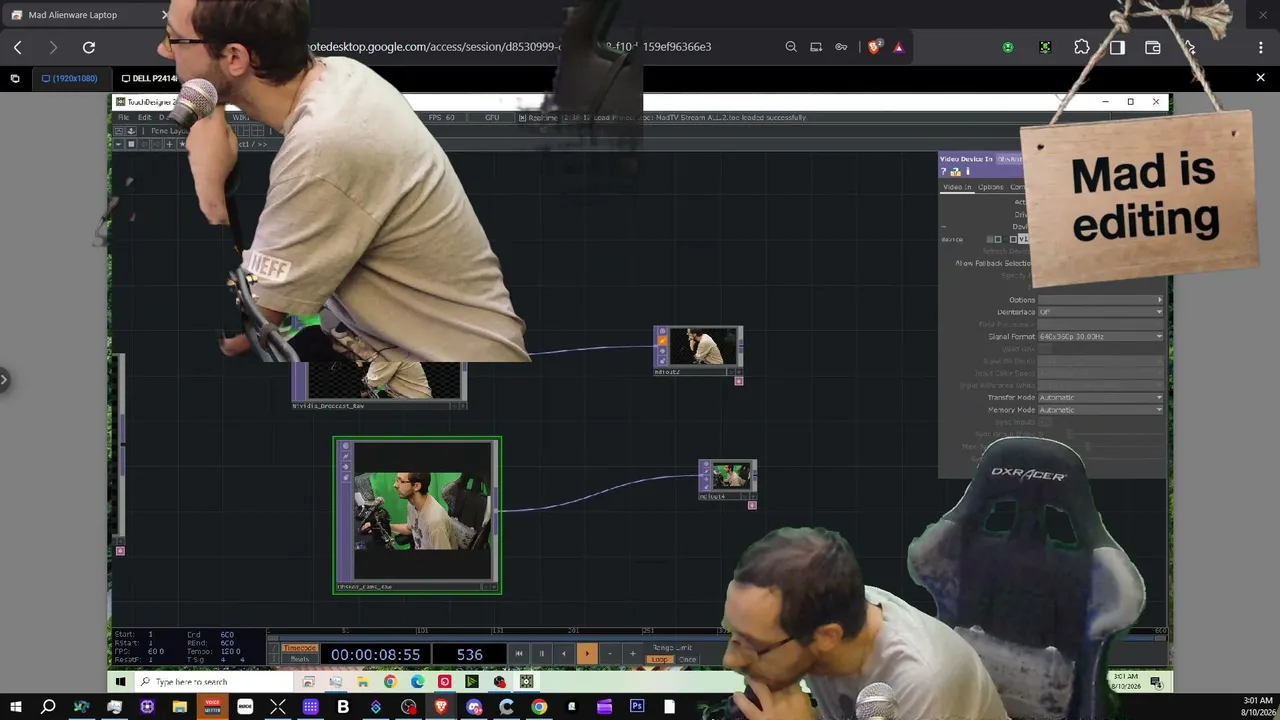Toggle the large green-screen node's viewer flag
The image size is (1280, 720).
click(x=346, y=447)
